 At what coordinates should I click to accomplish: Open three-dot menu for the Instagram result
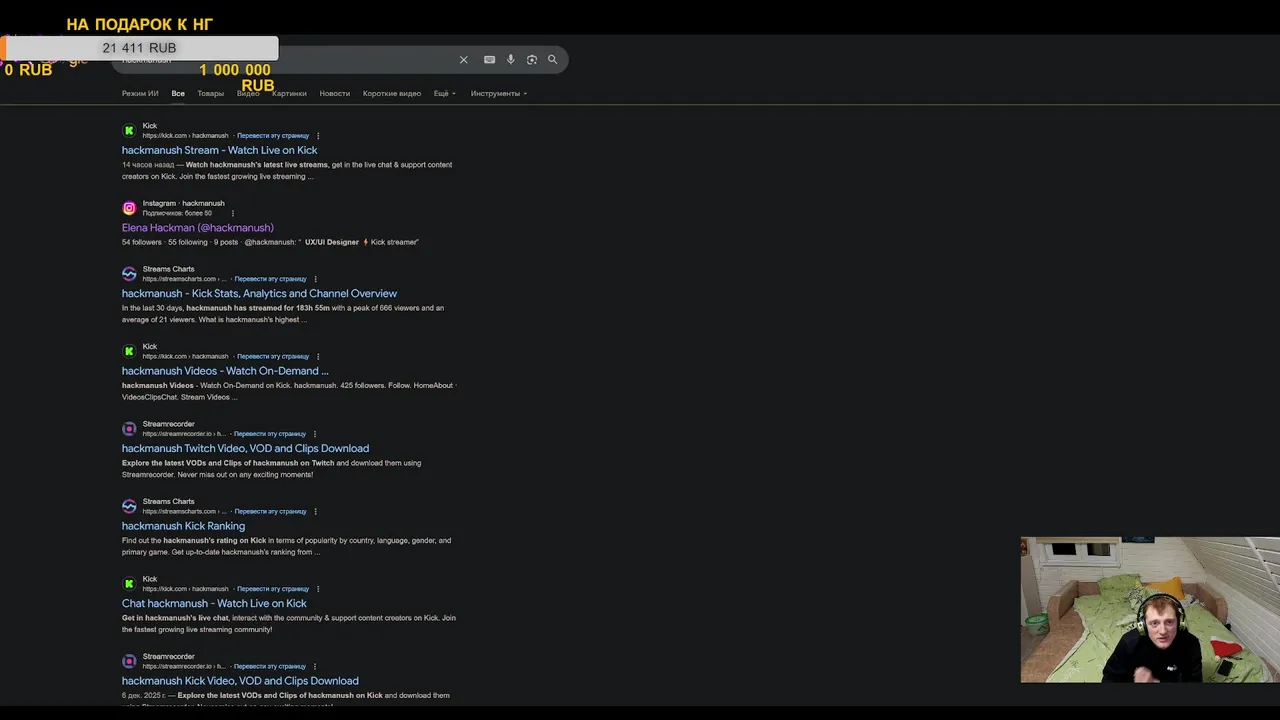[233, 213]
